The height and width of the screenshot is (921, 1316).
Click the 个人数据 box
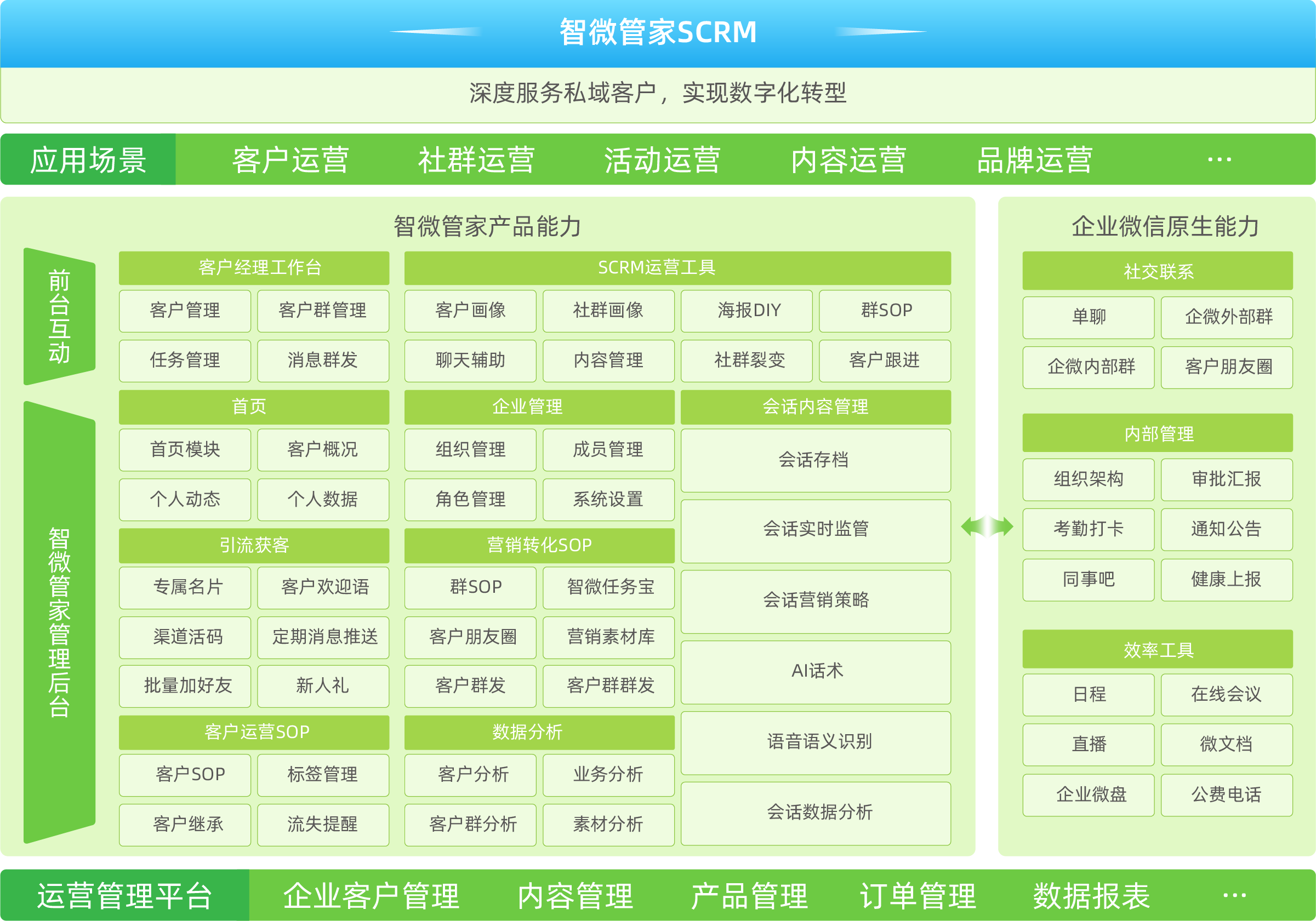pos(323,500)
